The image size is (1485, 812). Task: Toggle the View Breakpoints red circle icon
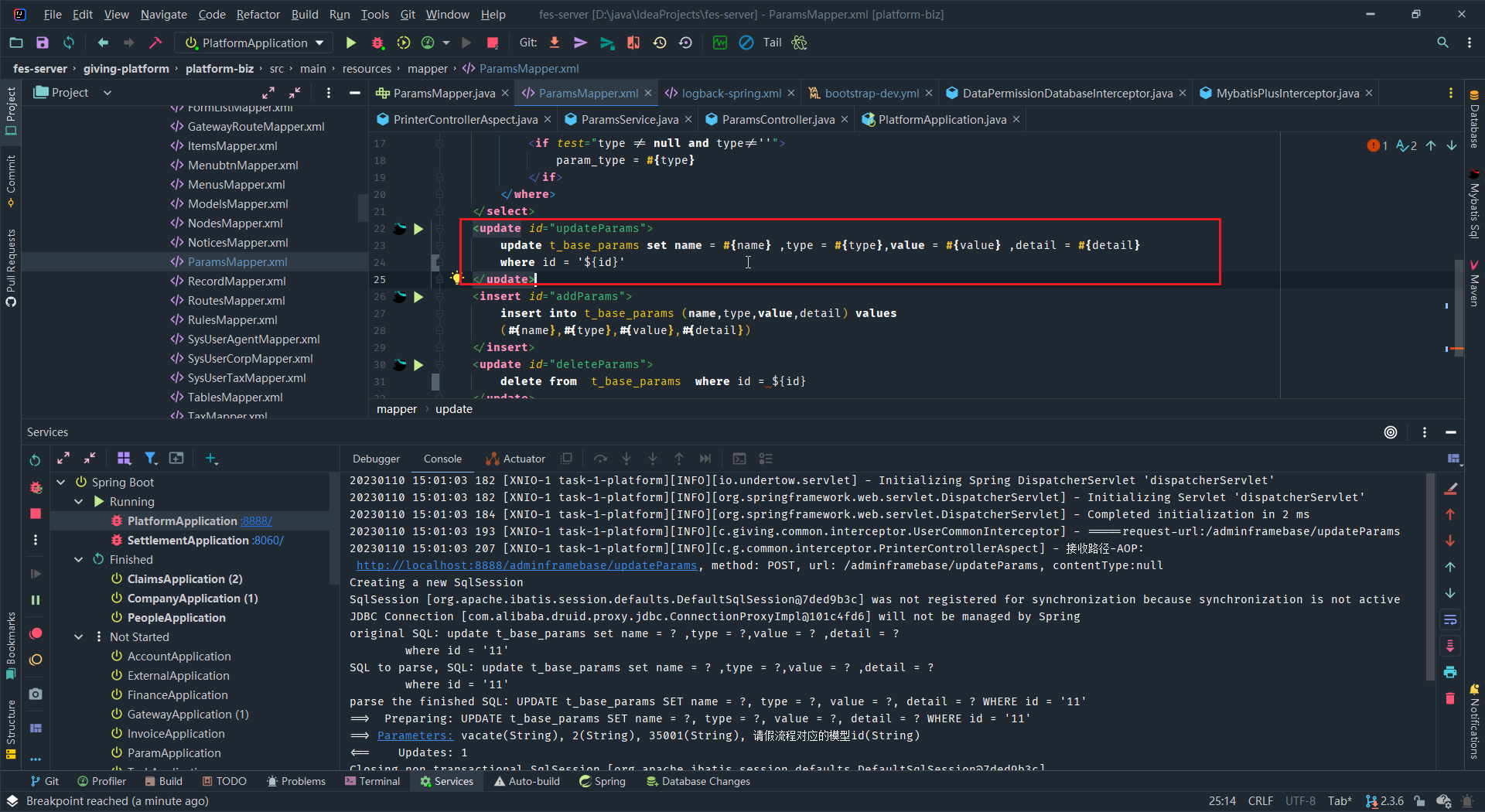click(36, 633)
